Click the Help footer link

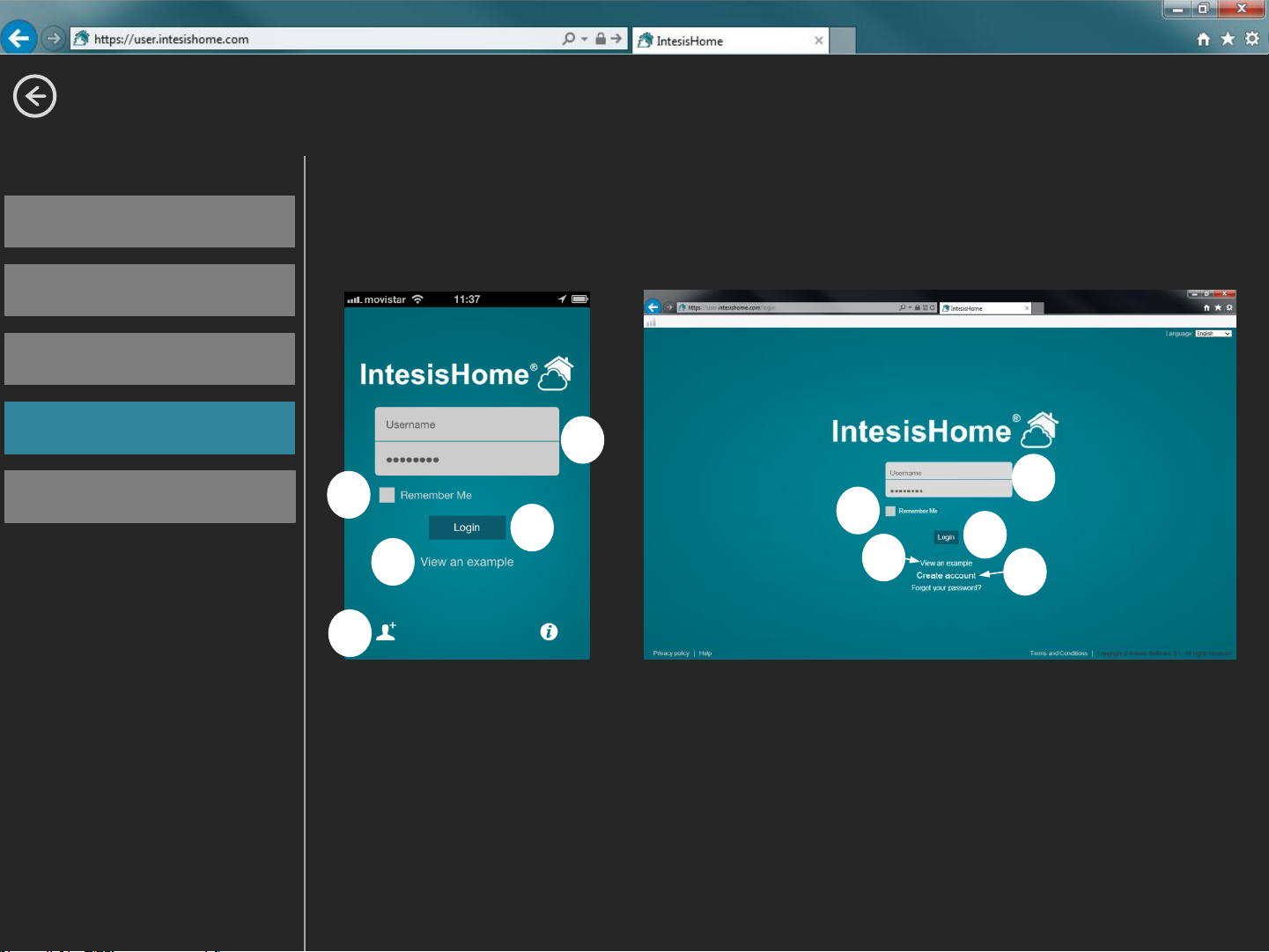705,653
